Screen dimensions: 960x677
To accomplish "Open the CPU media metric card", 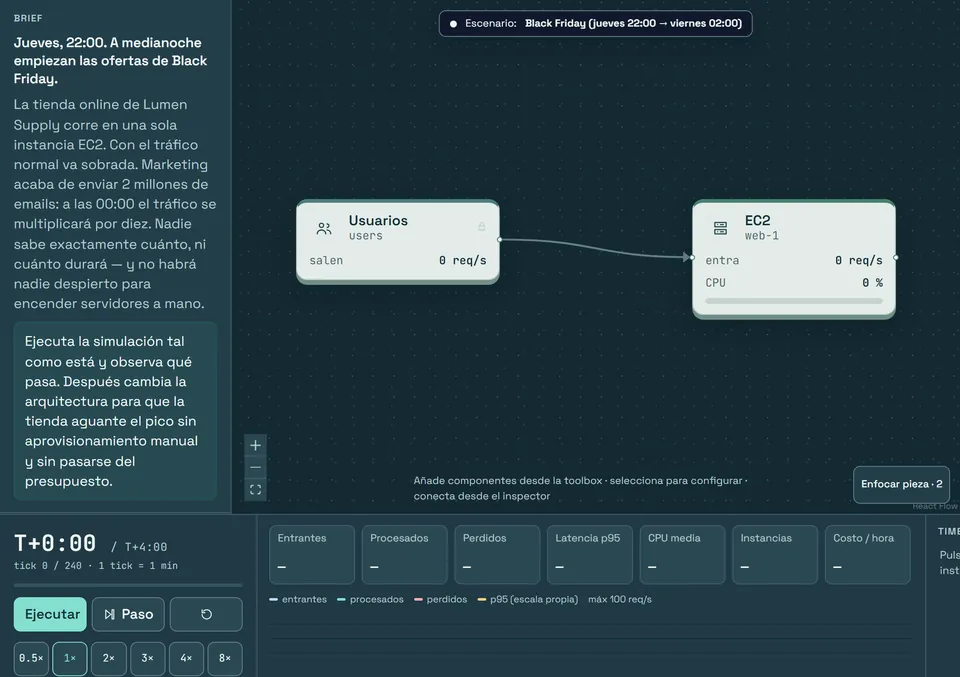I will pyautogui.click(x=682, y=554).
